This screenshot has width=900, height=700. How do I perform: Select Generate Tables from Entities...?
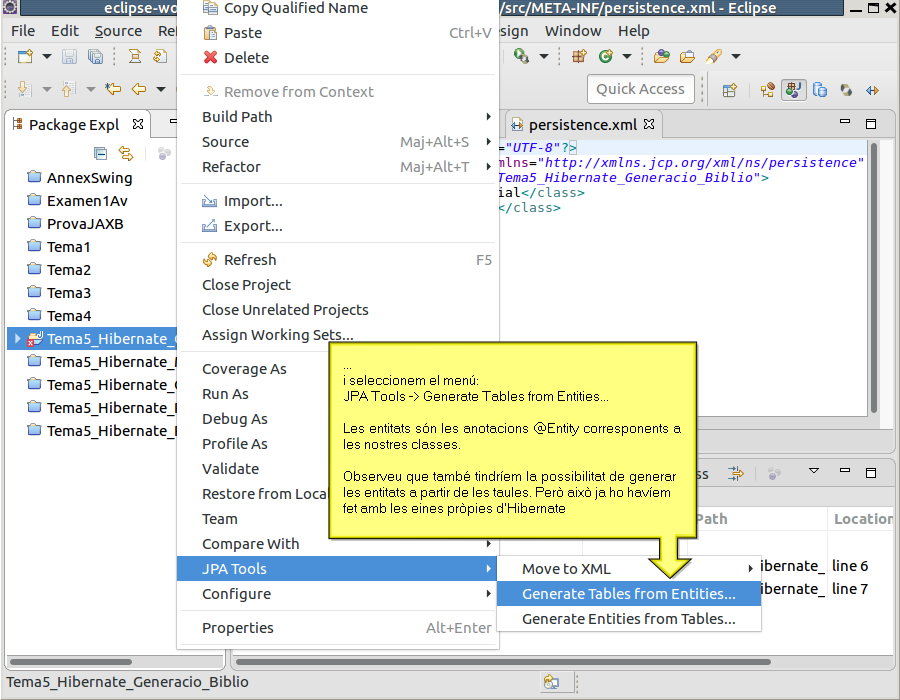pos(629,594)
